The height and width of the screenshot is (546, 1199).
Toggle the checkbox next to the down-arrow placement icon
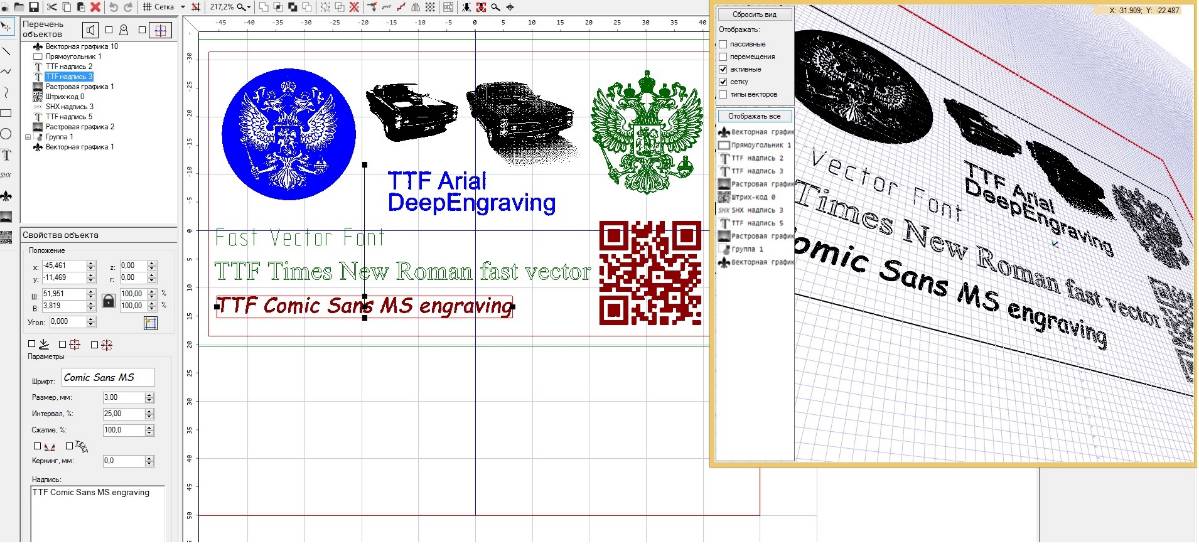[x=31, y=344]
